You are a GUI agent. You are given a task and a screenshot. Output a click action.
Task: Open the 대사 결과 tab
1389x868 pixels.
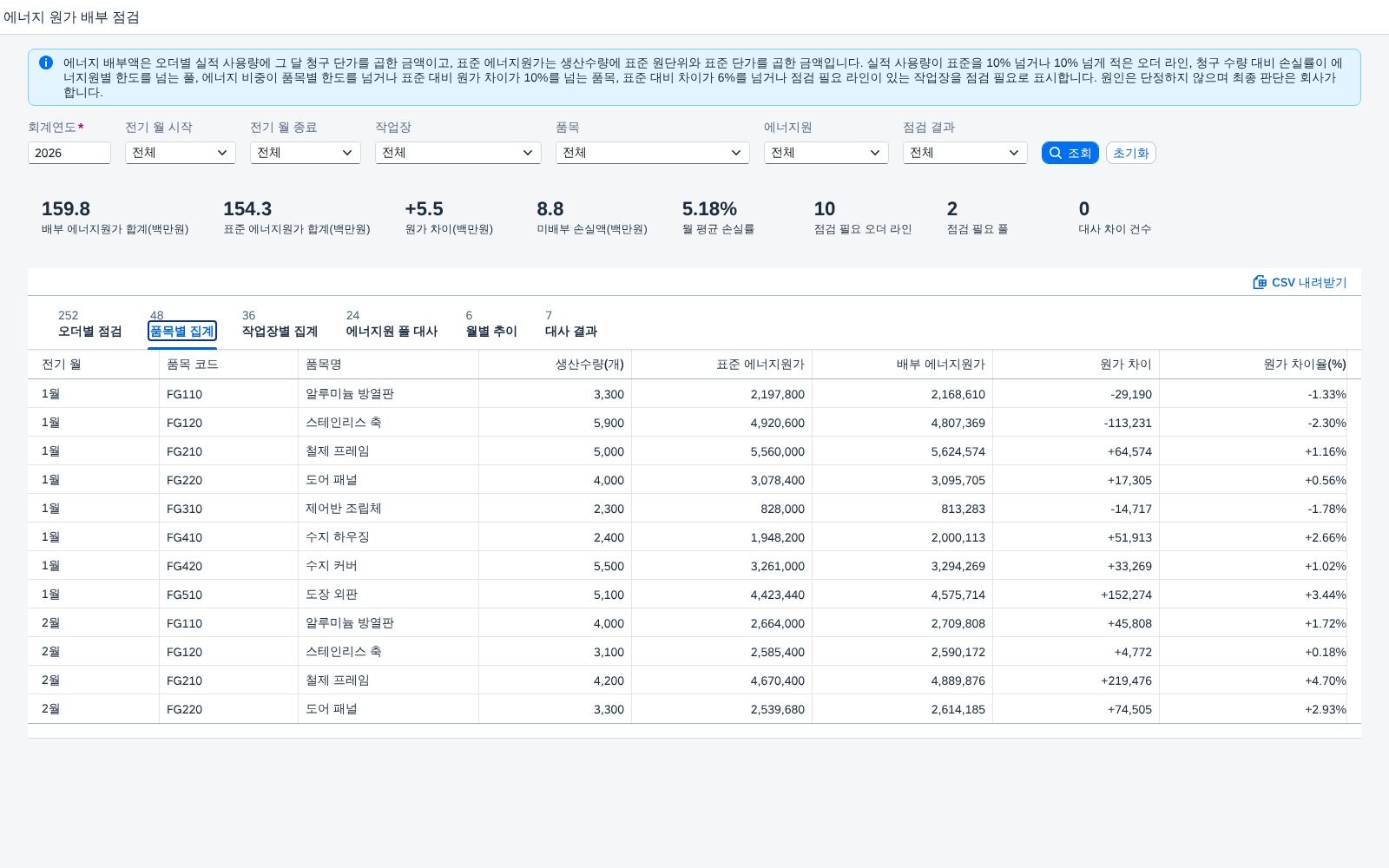tap(571, 331)
